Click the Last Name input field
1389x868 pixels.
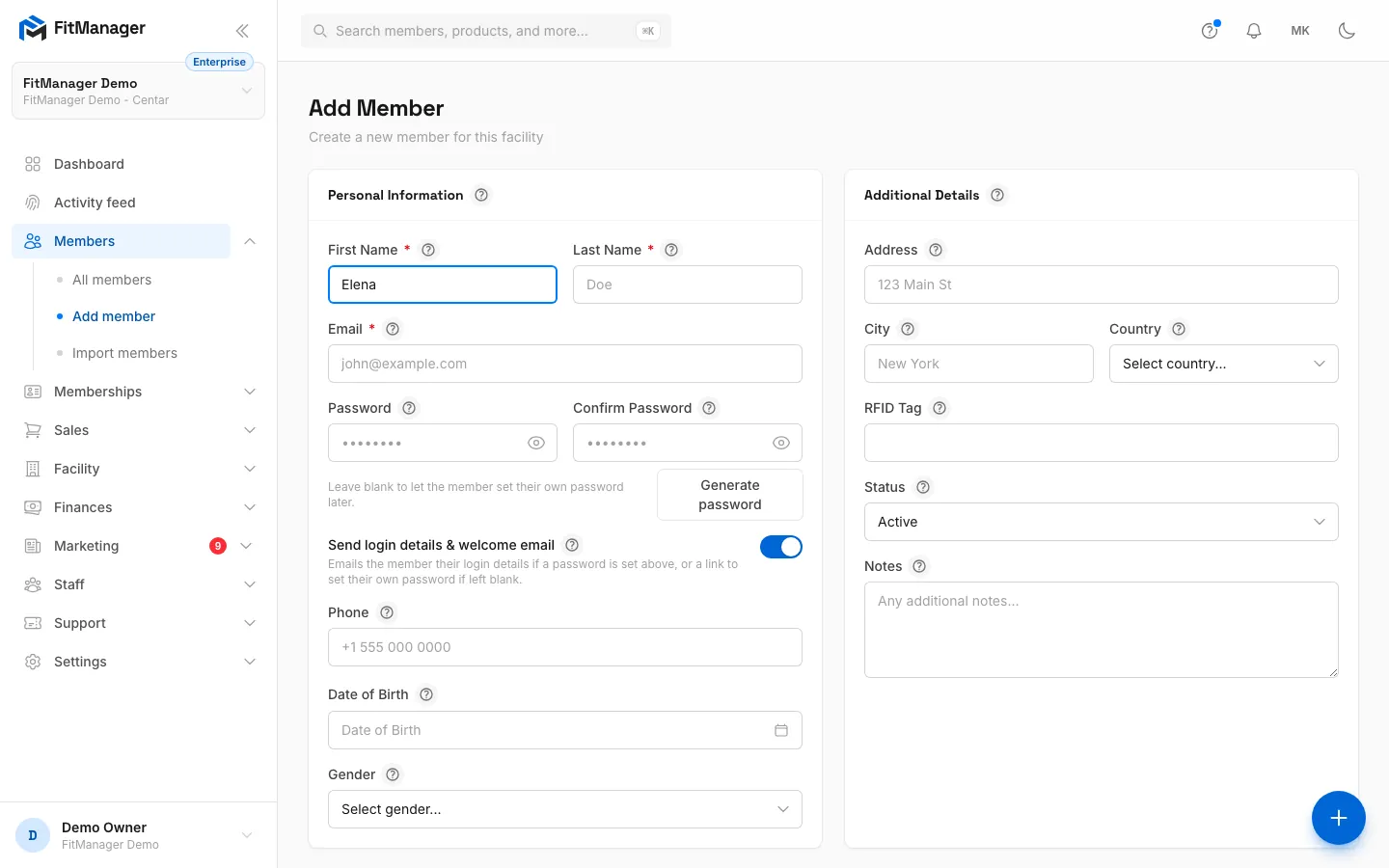pyautogui.click(x=688, y=285)
